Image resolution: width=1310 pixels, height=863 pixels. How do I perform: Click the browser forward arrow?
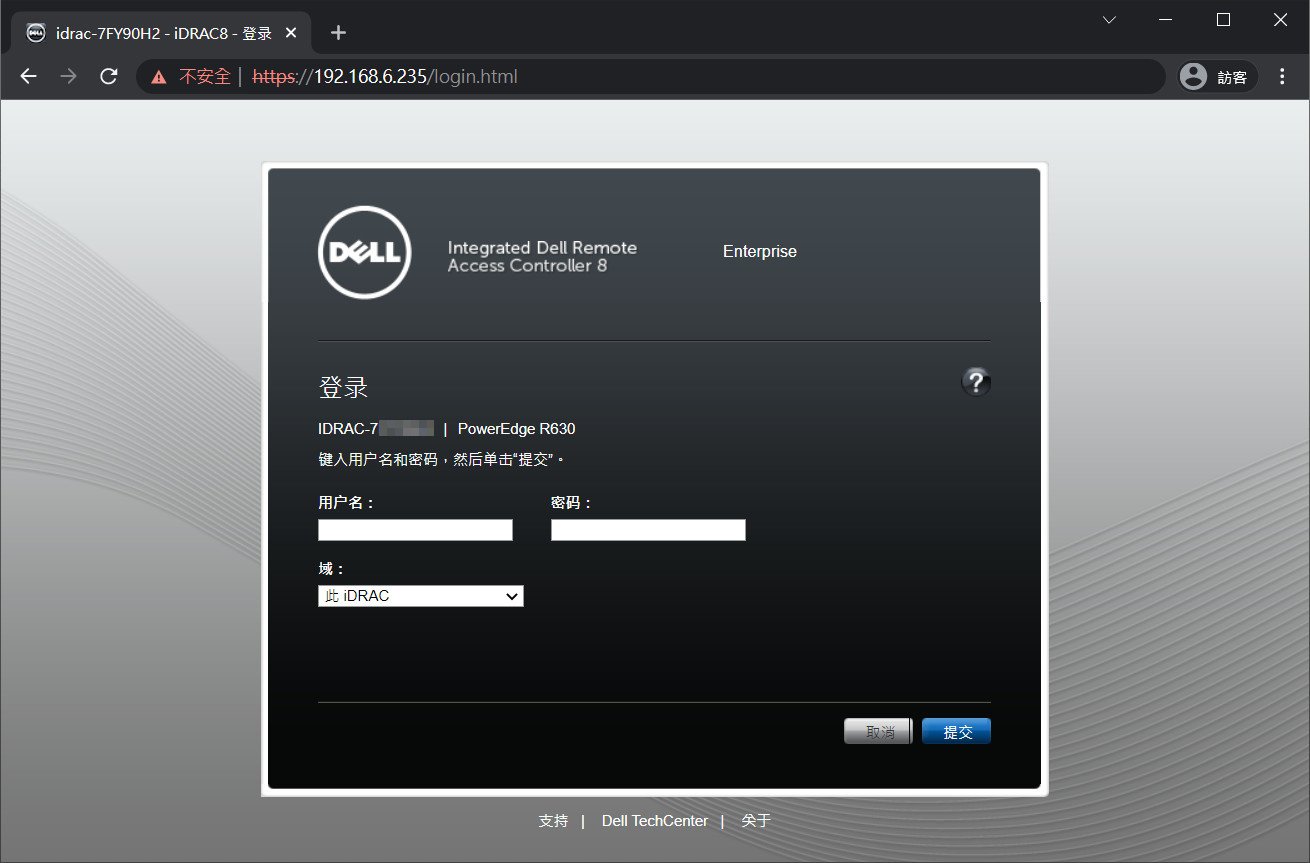68,76
